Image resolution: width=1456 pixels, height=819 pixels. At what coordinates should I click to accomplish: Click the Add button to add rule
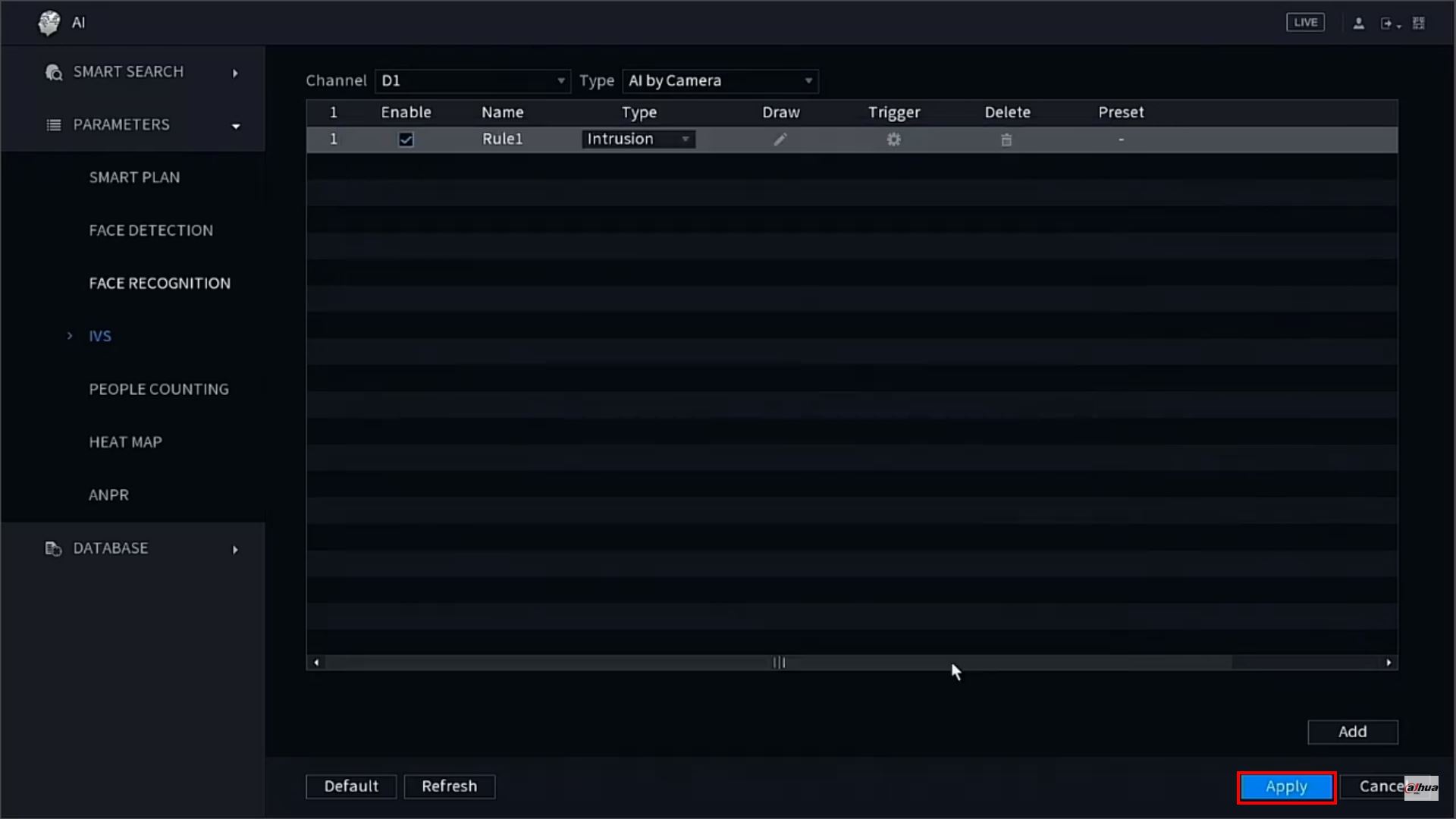(1352, 732)
